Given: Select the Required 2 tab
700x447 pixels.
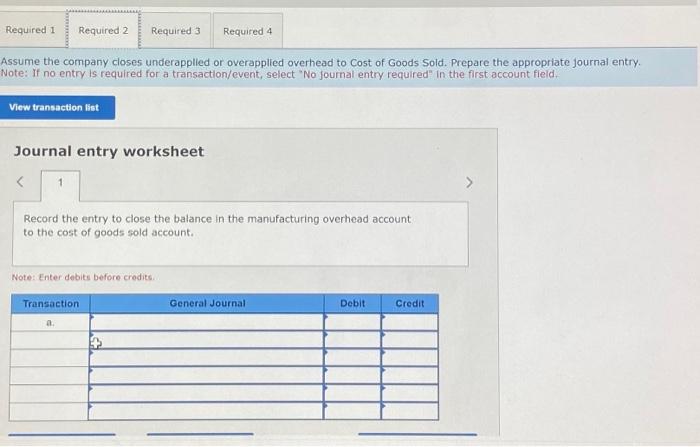Looking at the screenshot, I should pyautogui.click(x=103, y=30).
